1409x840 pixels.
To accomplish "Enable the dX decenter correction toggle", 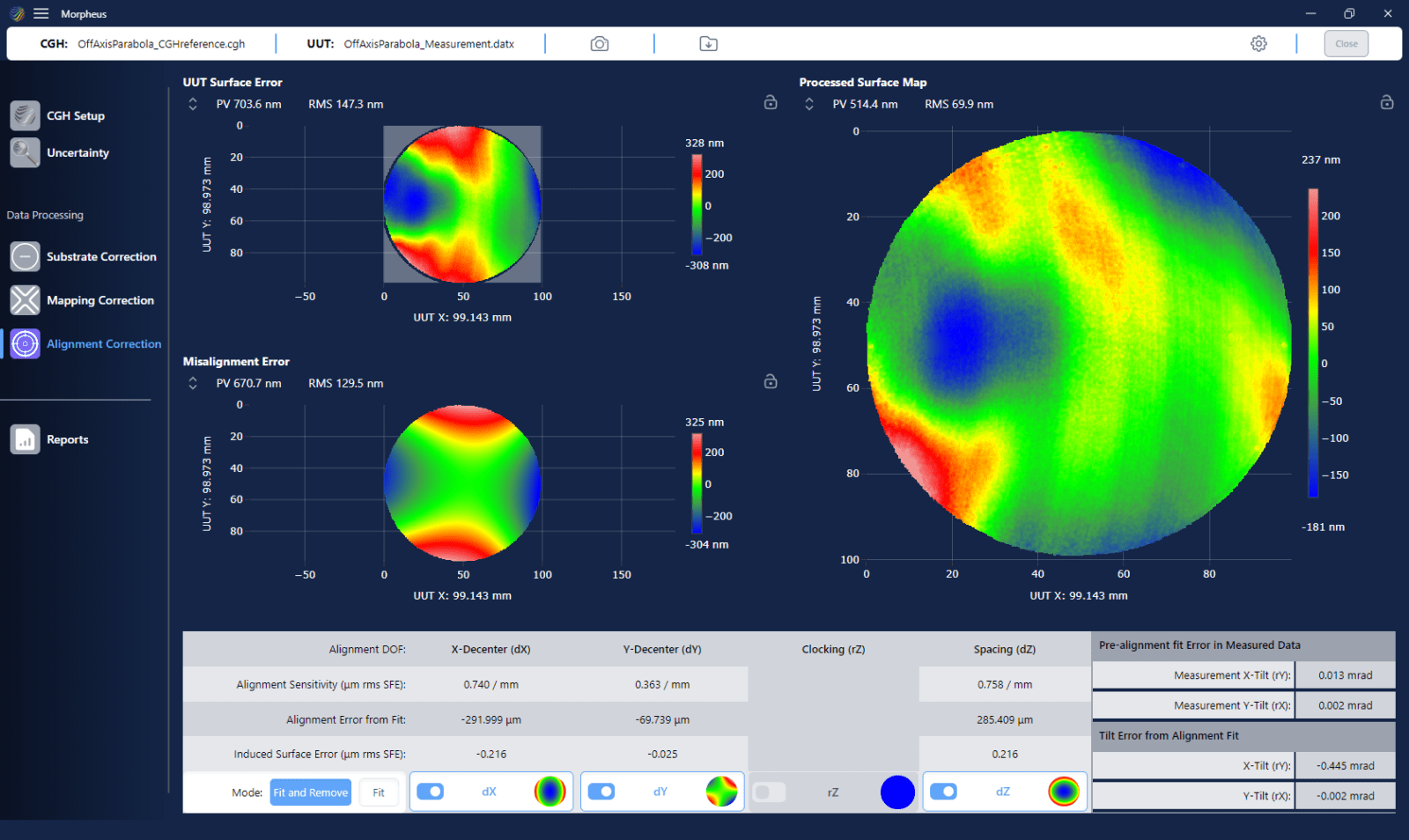I will pyautogui.click(x=431, y=792).
